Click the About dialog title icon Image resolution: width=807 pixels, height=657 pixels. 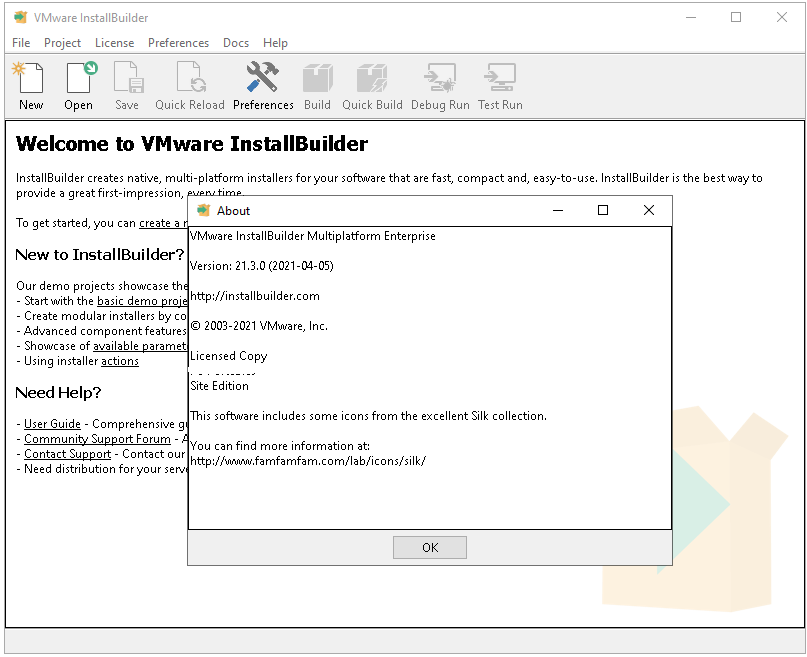(204, 210)
